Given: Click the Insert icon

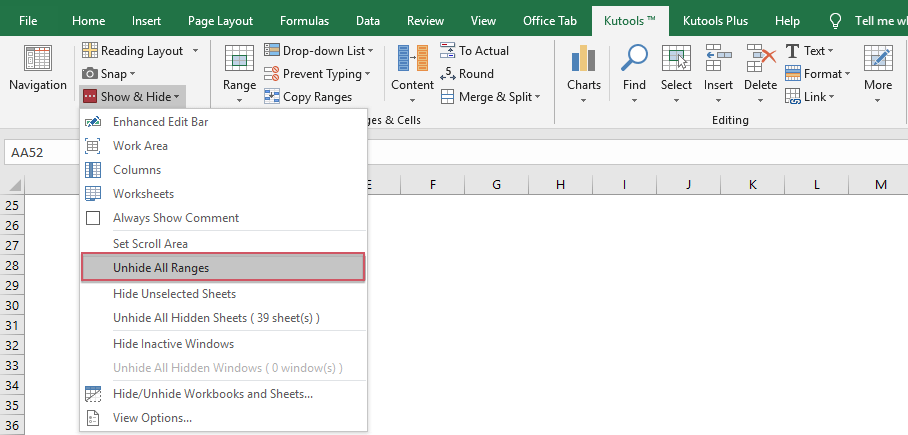Looking at the screenshot, I should [718, 59].
